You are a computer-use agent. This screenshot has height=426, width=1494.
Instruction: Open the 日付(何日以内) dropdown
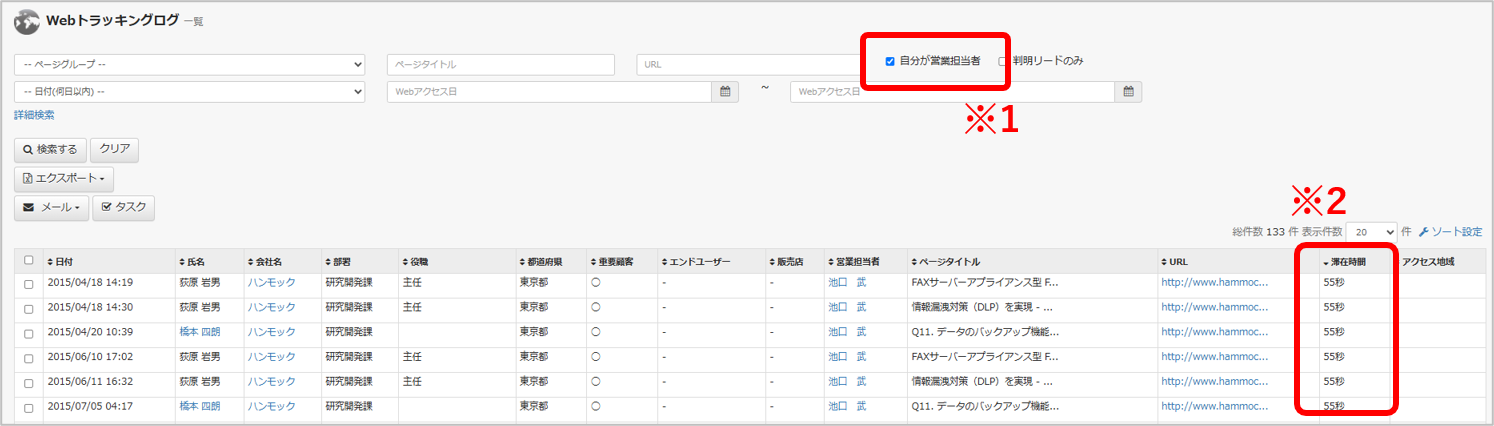(x=190, y=92)
